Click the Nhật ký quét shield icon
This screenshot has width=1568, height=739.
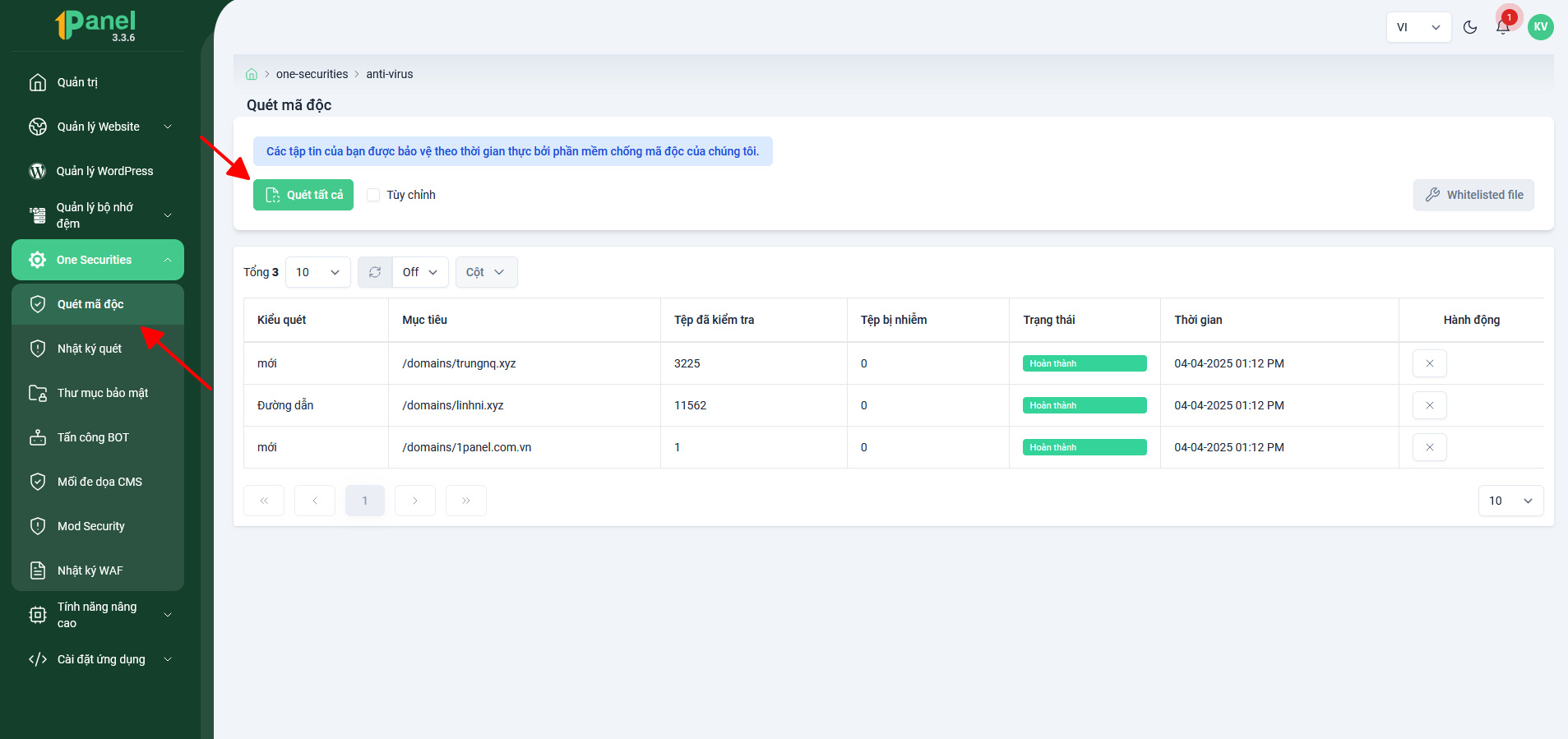click(38, 349)
